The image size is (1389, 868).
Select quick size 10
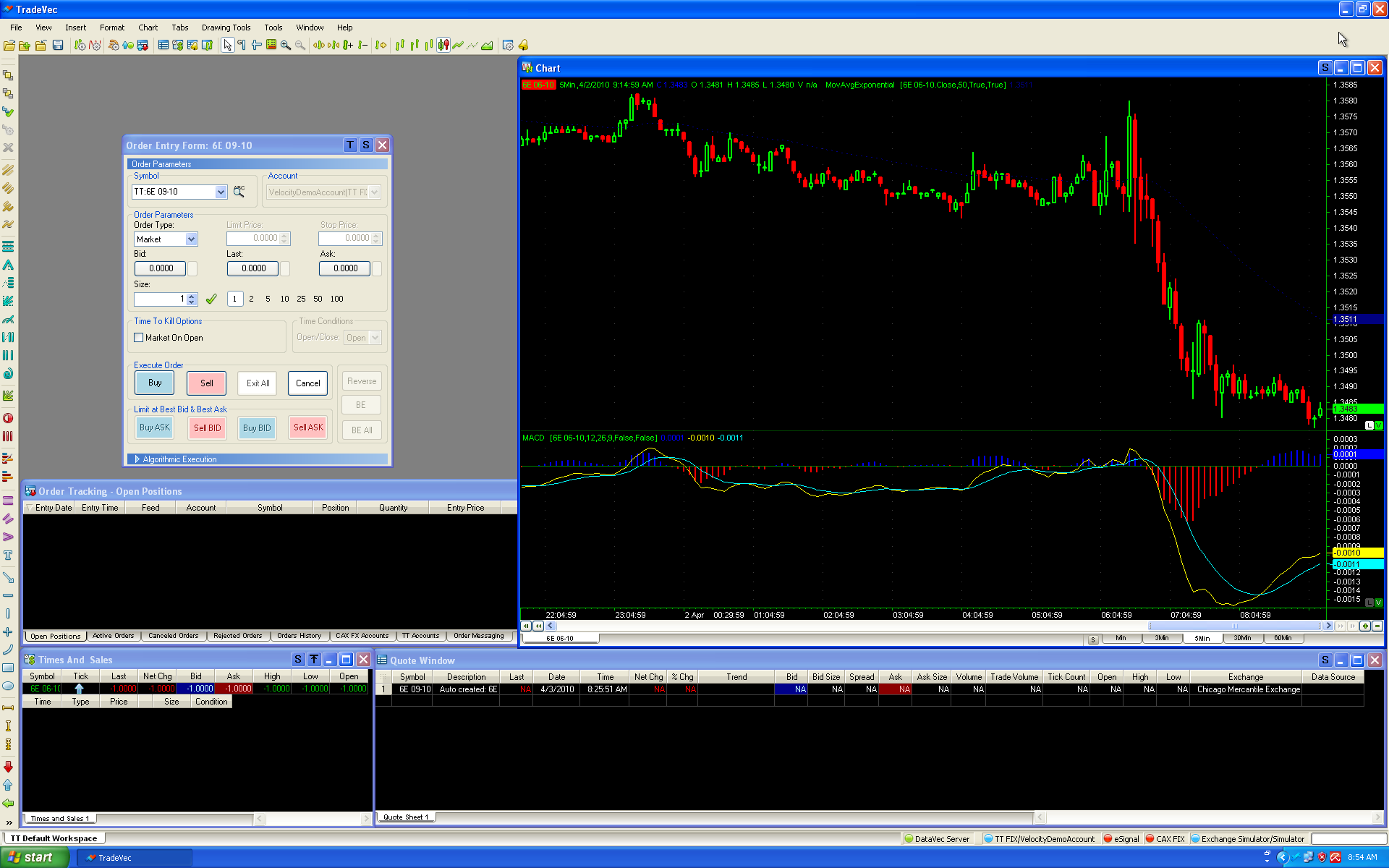(284, 299)
